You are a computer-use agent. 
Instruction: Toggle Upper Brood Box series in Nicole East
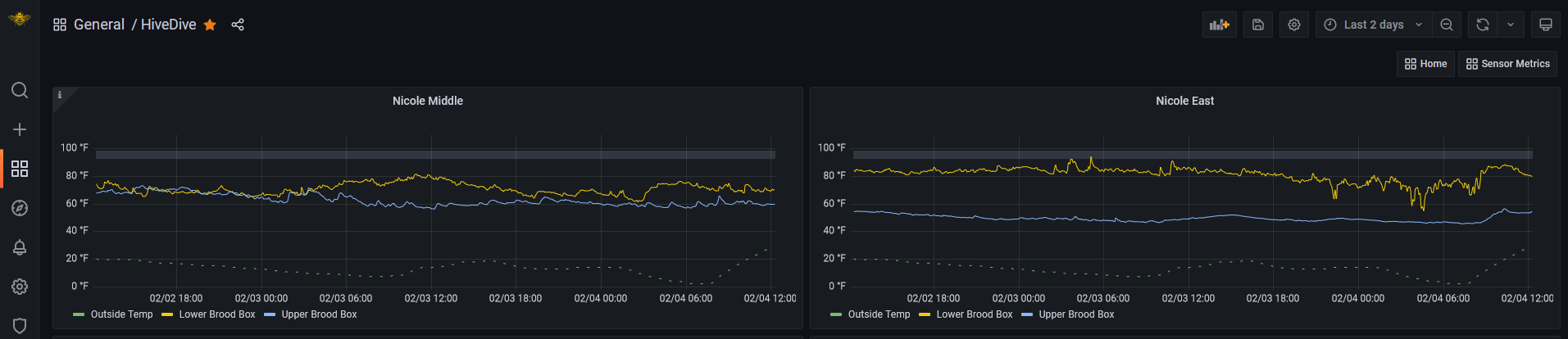1075,314
